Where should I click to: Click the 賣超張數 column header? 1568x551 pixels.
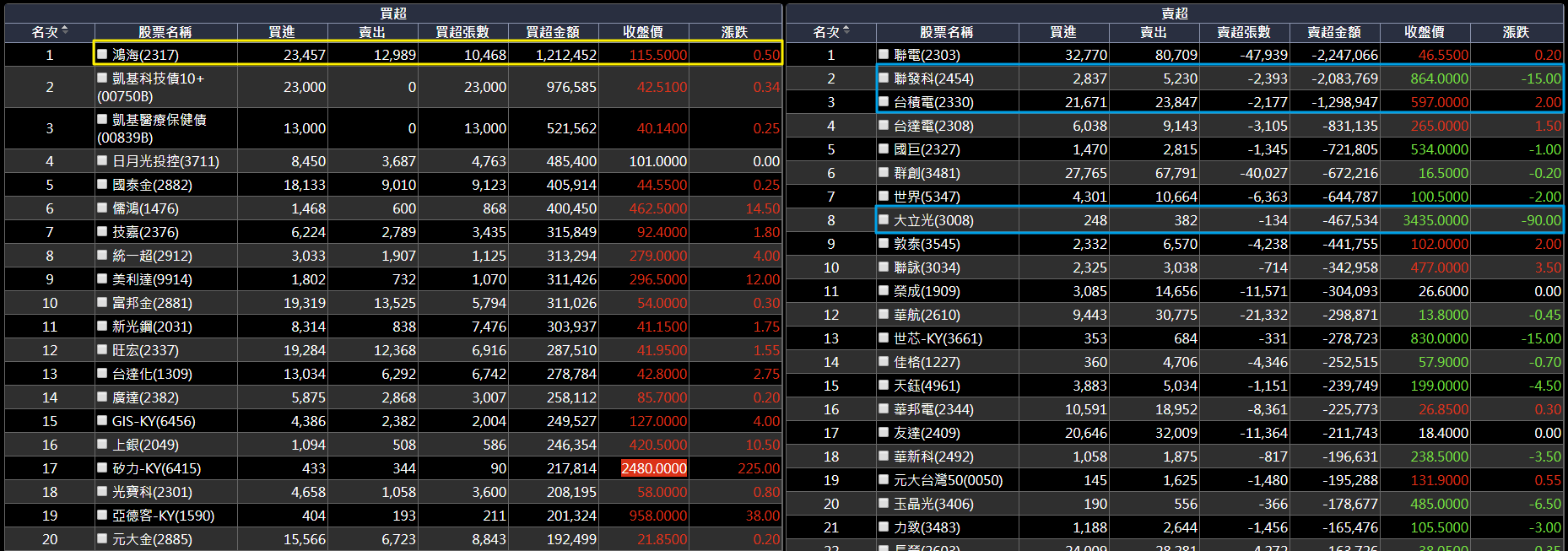pos(1244,32)
